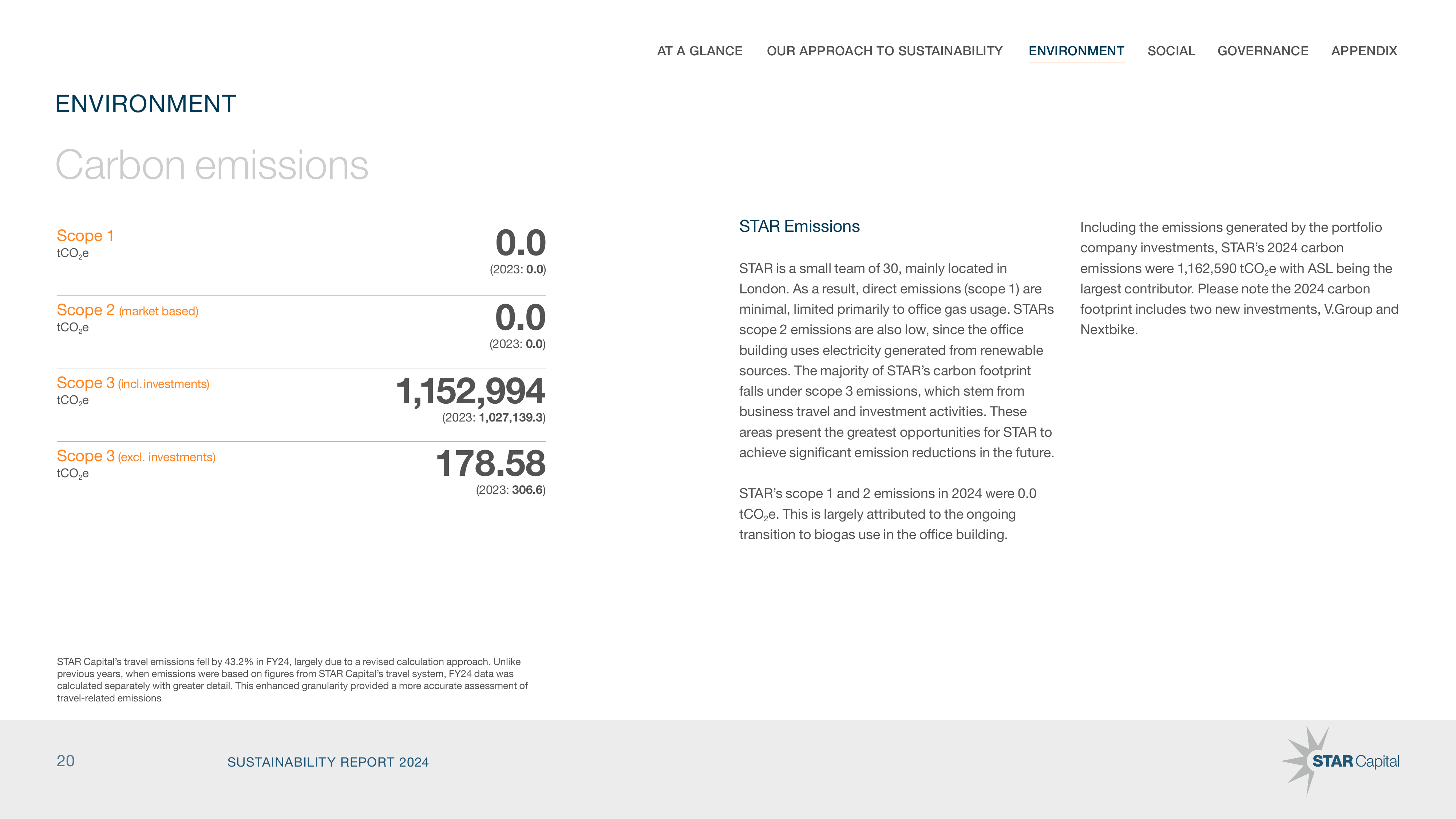Select the paragraph about biogas transition
Screen dimensions: 1456x819
click(887, 514)
